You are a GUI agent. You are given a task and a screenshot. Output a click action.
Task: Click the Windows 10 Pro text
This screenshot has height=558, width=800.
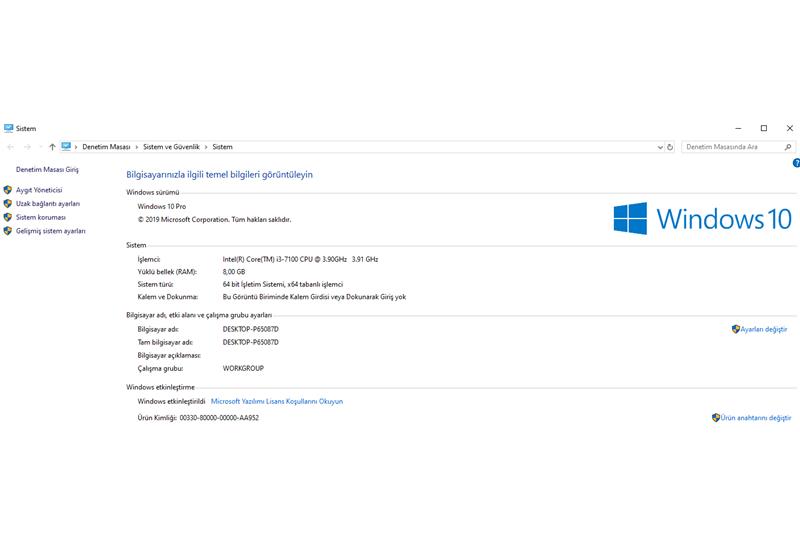tap(162, 207)
